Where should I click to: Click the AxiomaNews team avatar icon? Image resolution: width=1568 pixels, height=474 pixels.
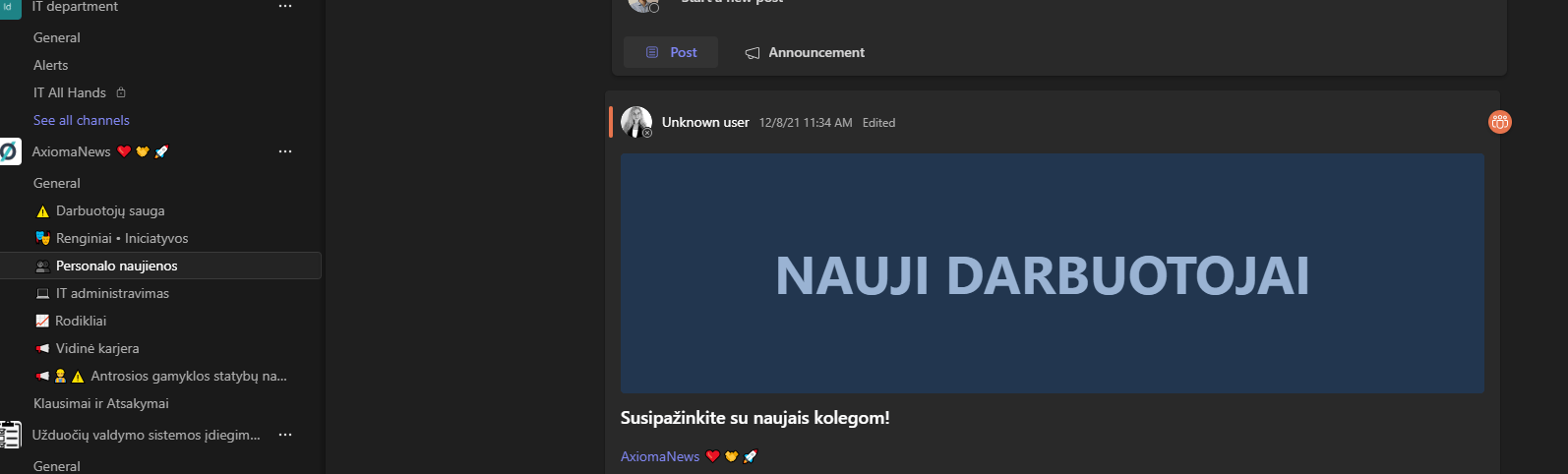(x=10, y=151)
